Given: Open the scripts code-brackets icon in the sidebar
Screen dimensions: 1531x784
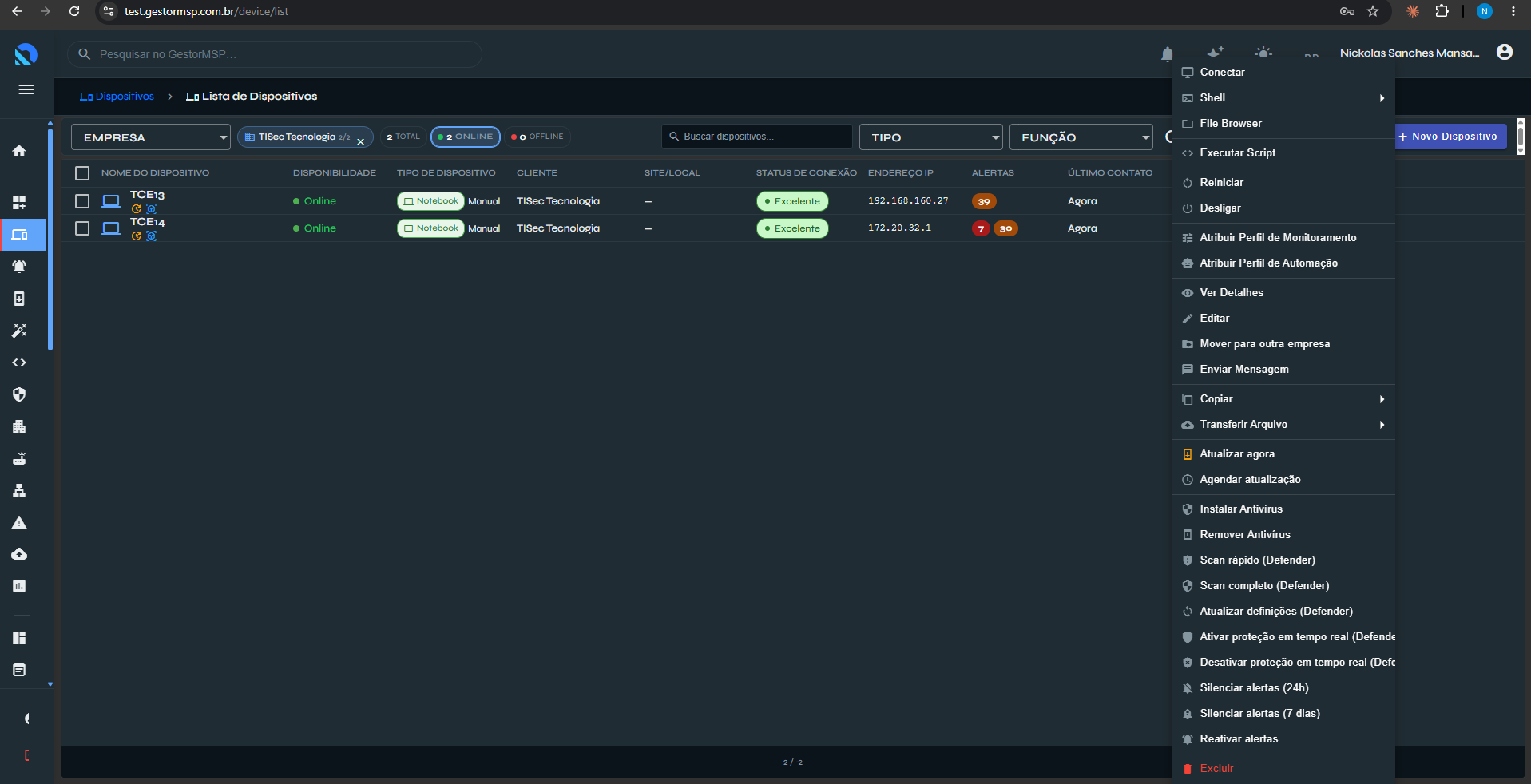Looking at the screenshot, I should pos(19,362).
